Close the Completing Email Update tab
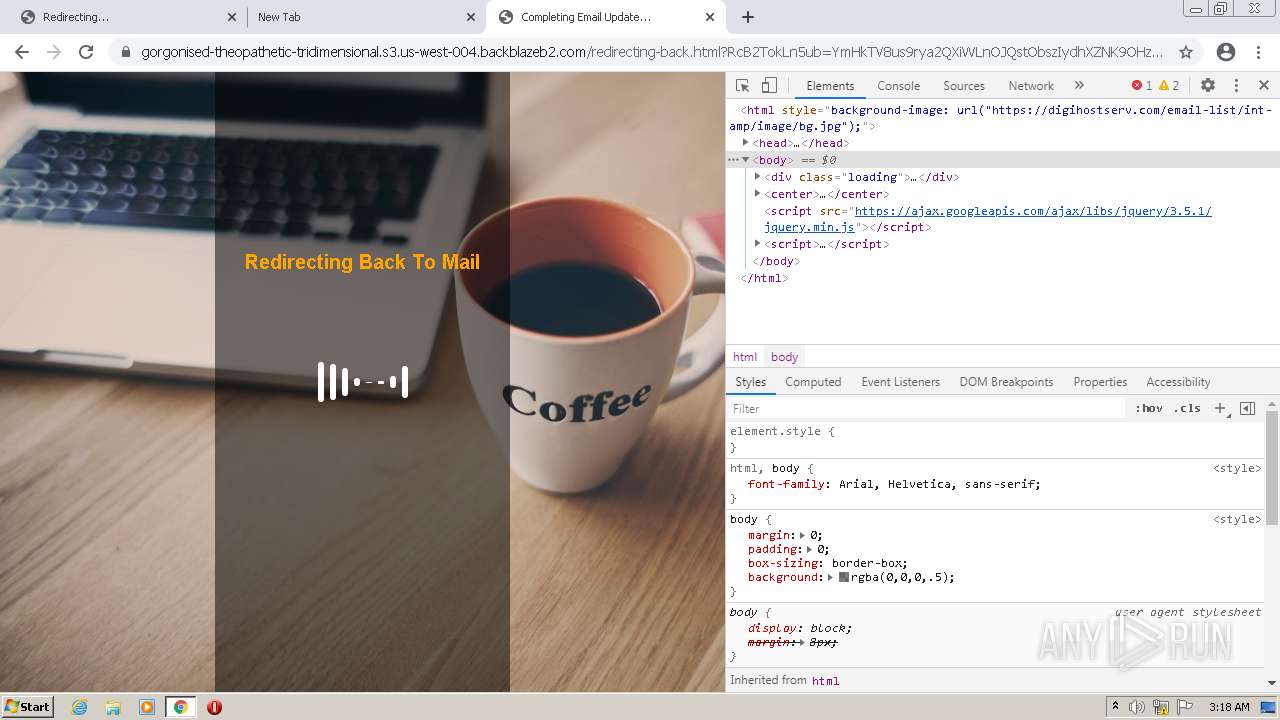The width and height of the screenshot is (1280, 720). [x=710, y=17]
